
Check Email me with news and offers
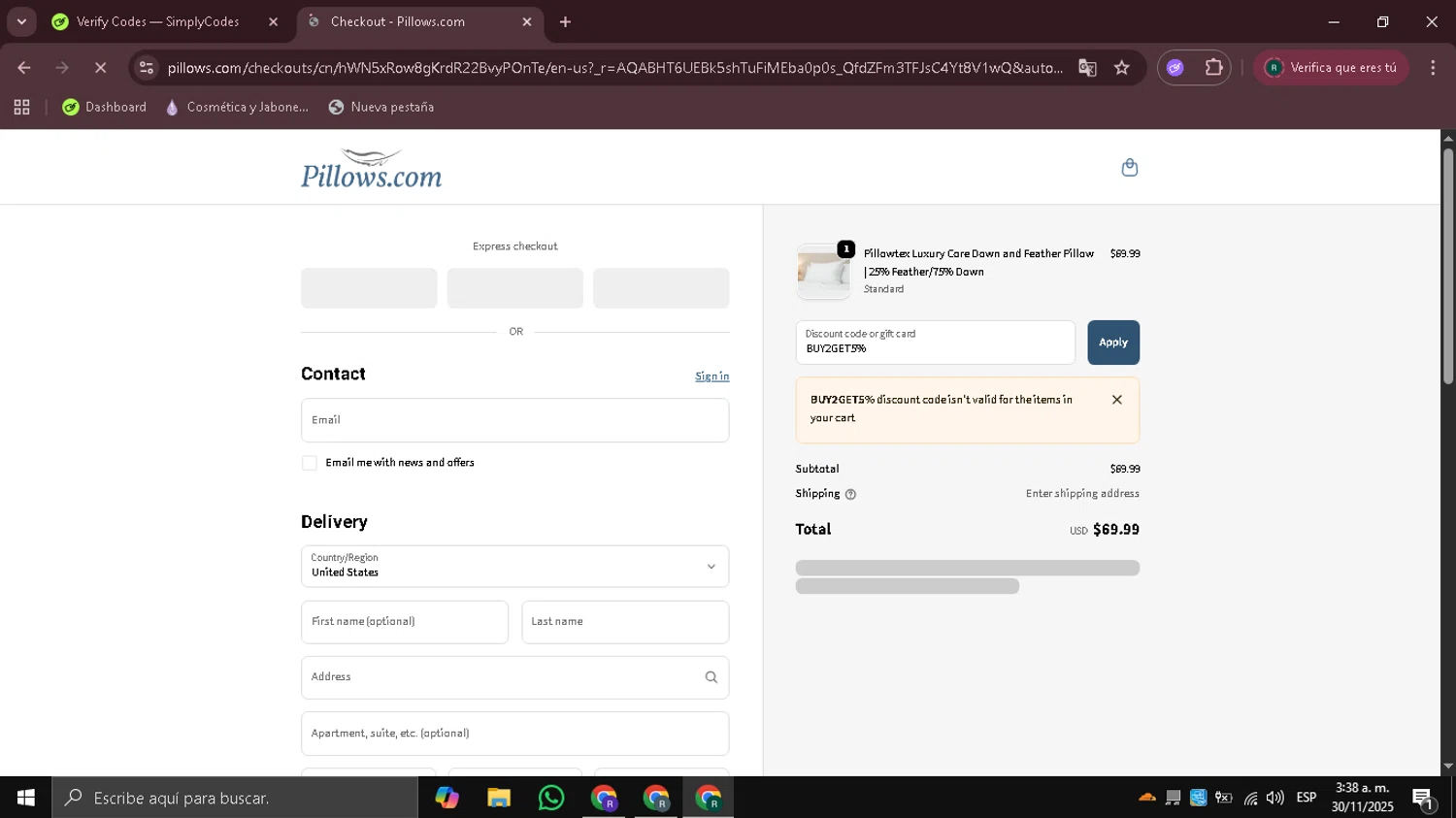310,463
